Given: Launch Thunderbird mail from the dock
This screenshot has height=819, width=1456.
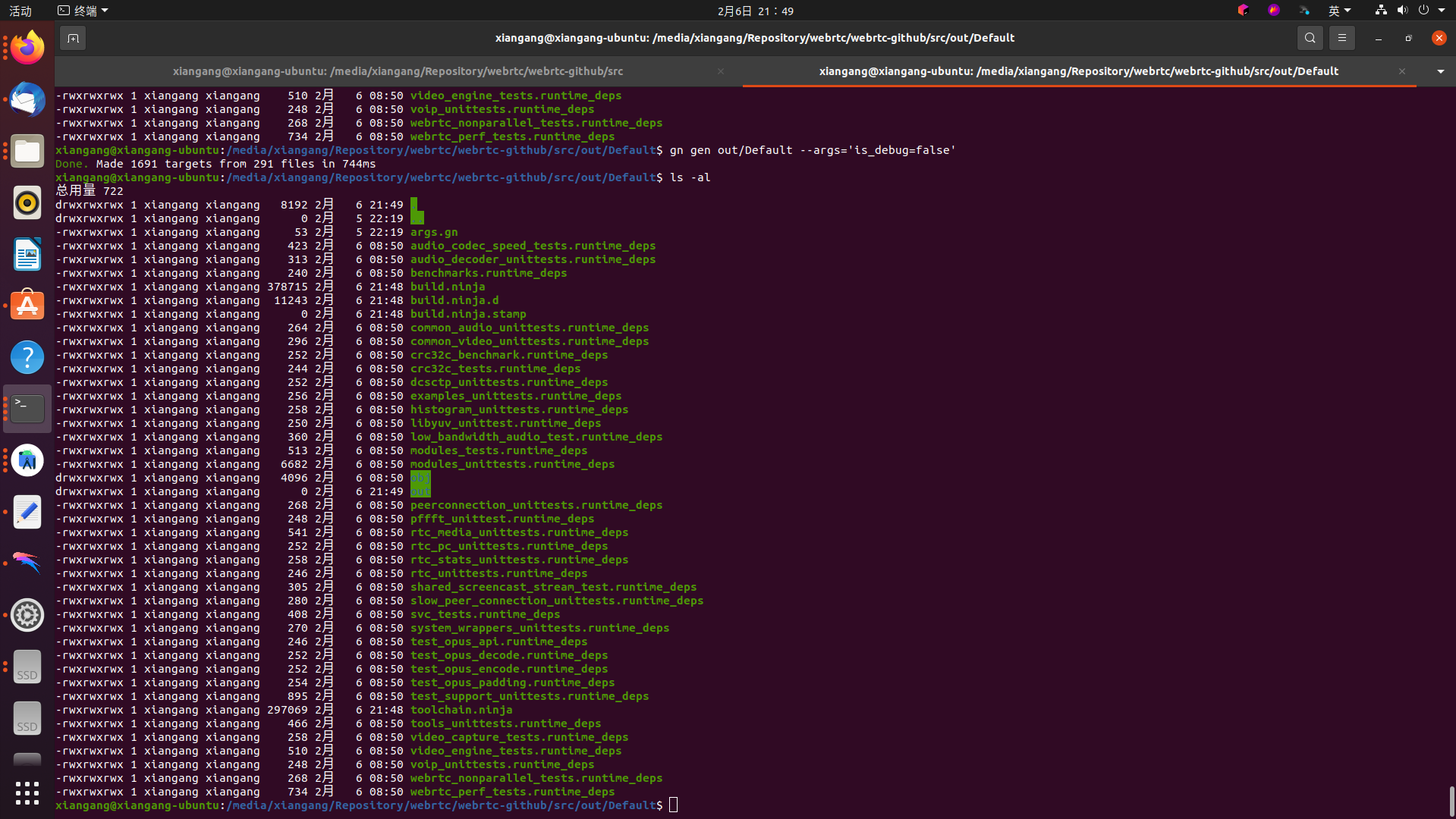Looking at the screenshot, I should 27,99.
